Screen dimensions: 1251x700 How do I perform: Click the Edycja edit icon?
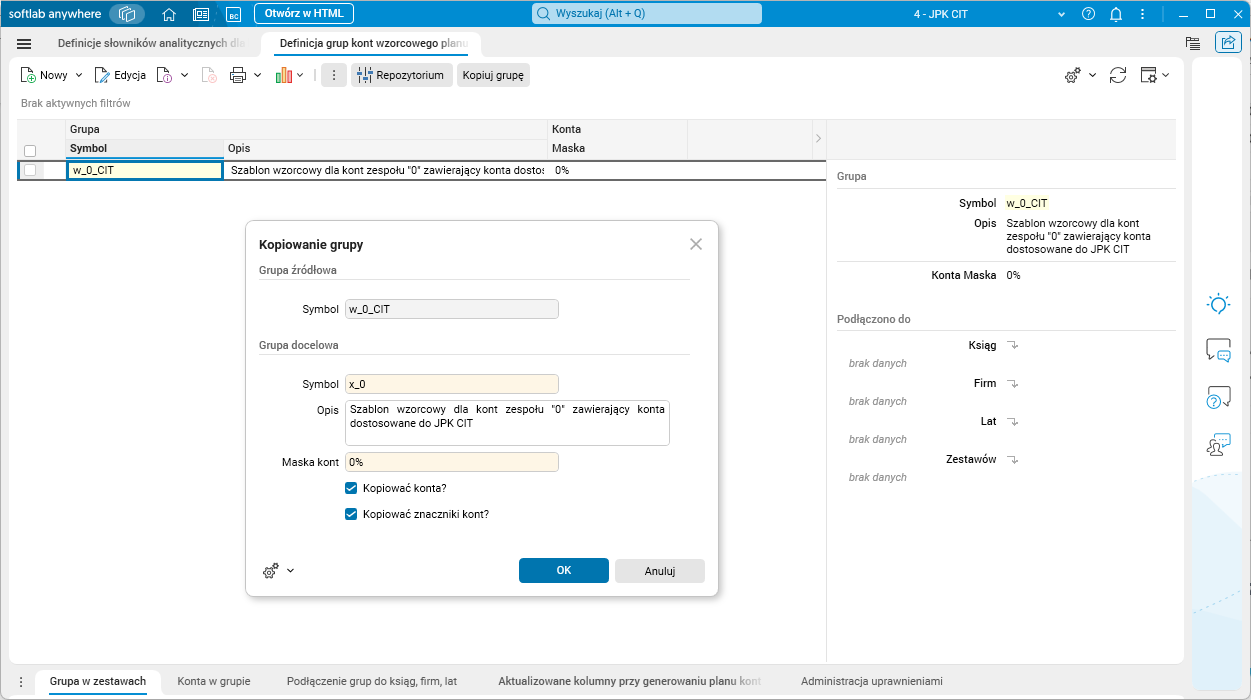pos(102,75)
